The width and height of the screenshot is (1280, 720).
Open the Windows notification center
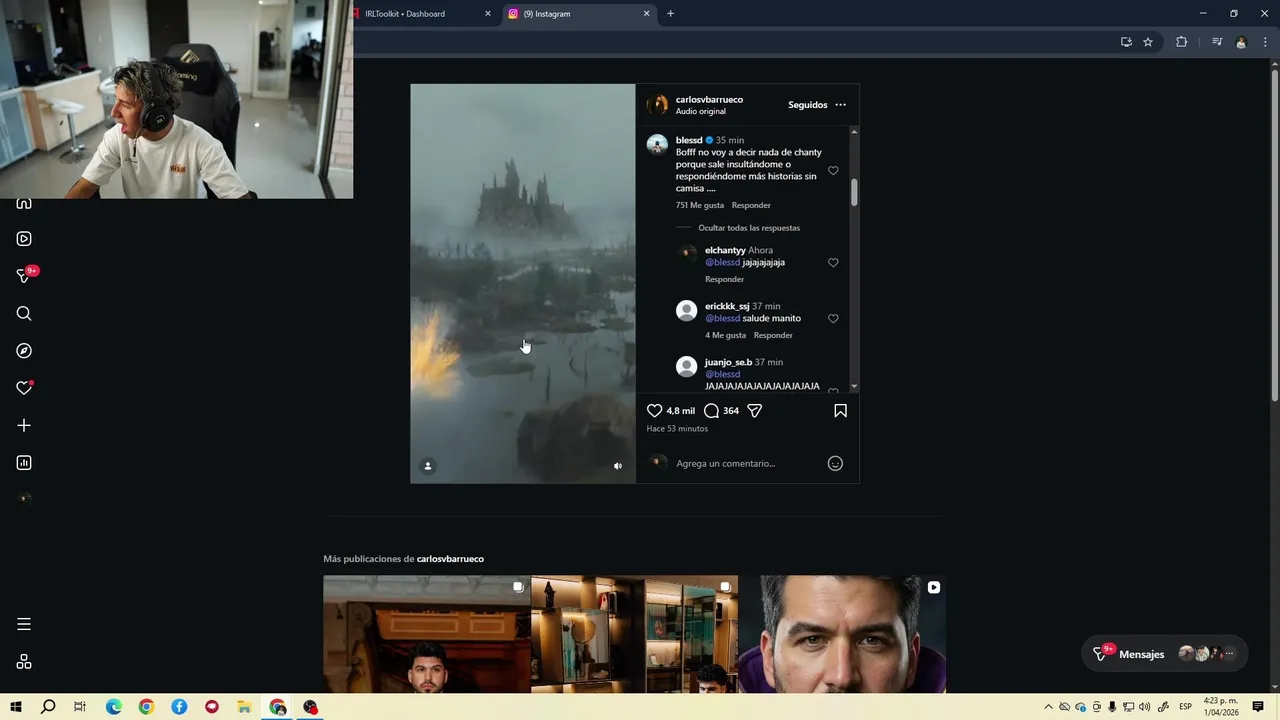coord(1258,707)
